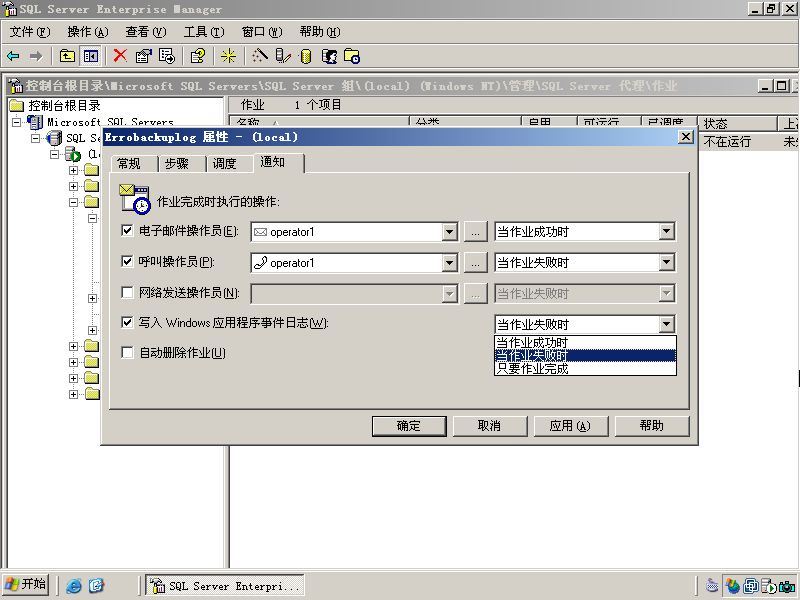
Task: Open the 操作(A) menu
Action: (88, 32)
